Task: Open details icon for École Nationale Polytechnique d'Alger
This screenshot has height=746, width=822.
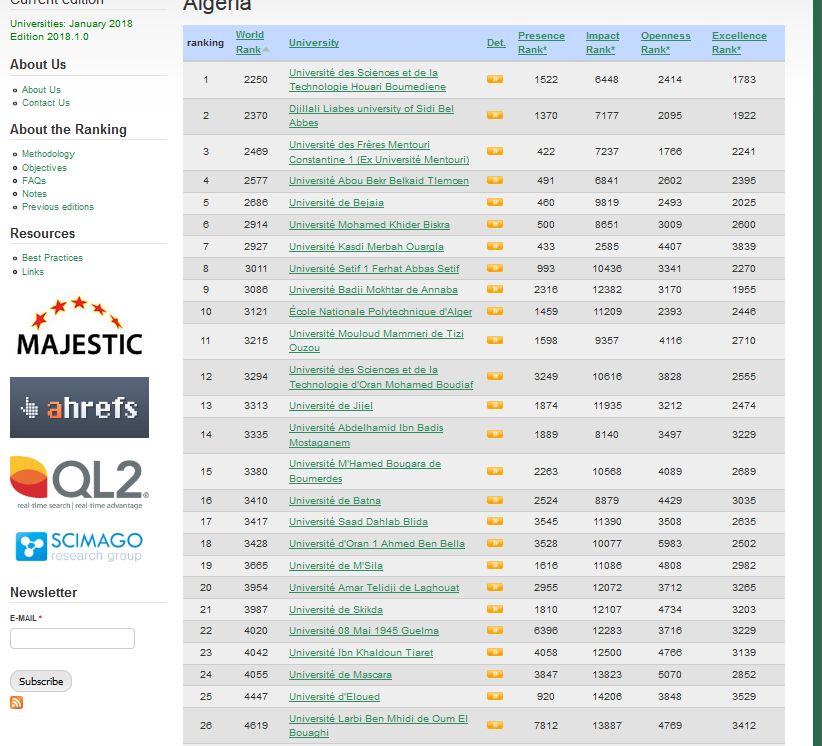Action: (494, 311)
